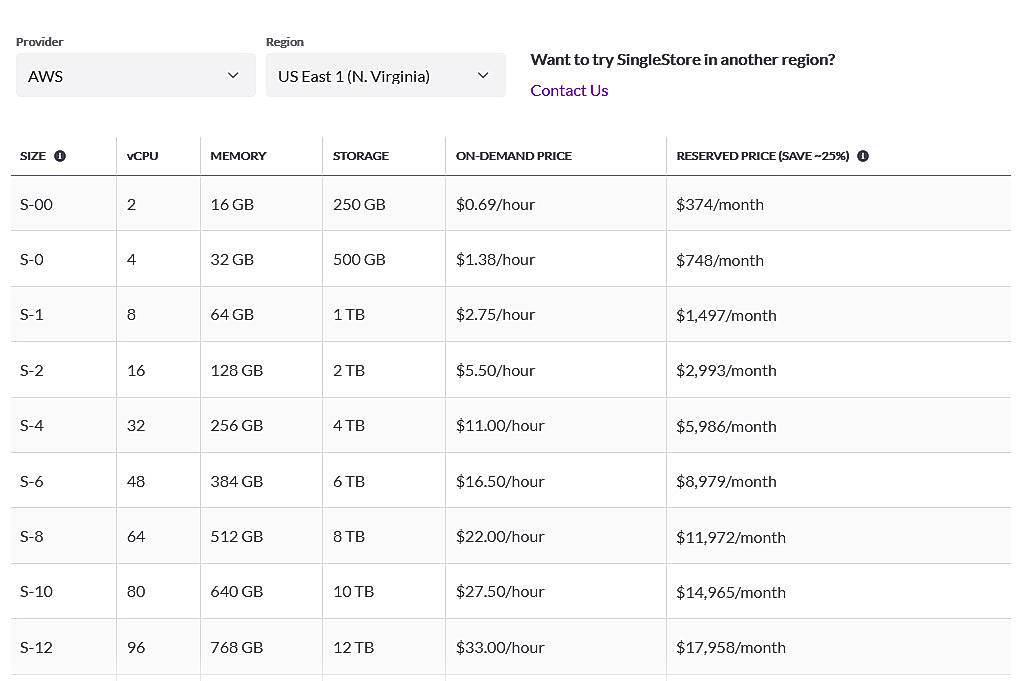
Task: Click the chevron on the Provider selector
Action: [x=233, y=75]
